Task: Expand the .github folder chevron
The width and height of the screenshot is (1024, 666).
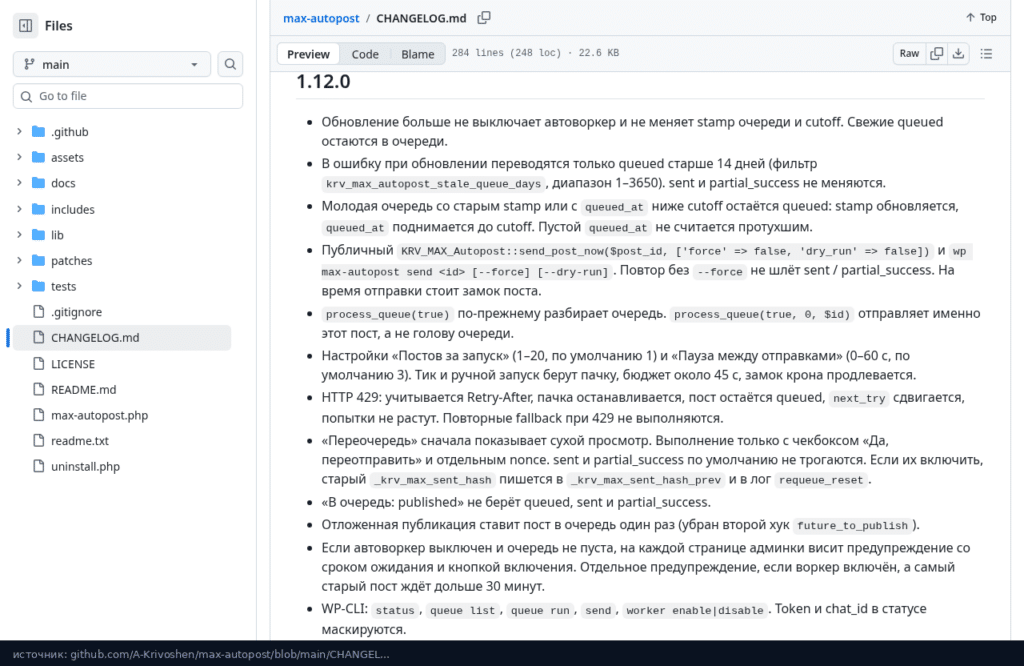Action: [x=19, y=131]
